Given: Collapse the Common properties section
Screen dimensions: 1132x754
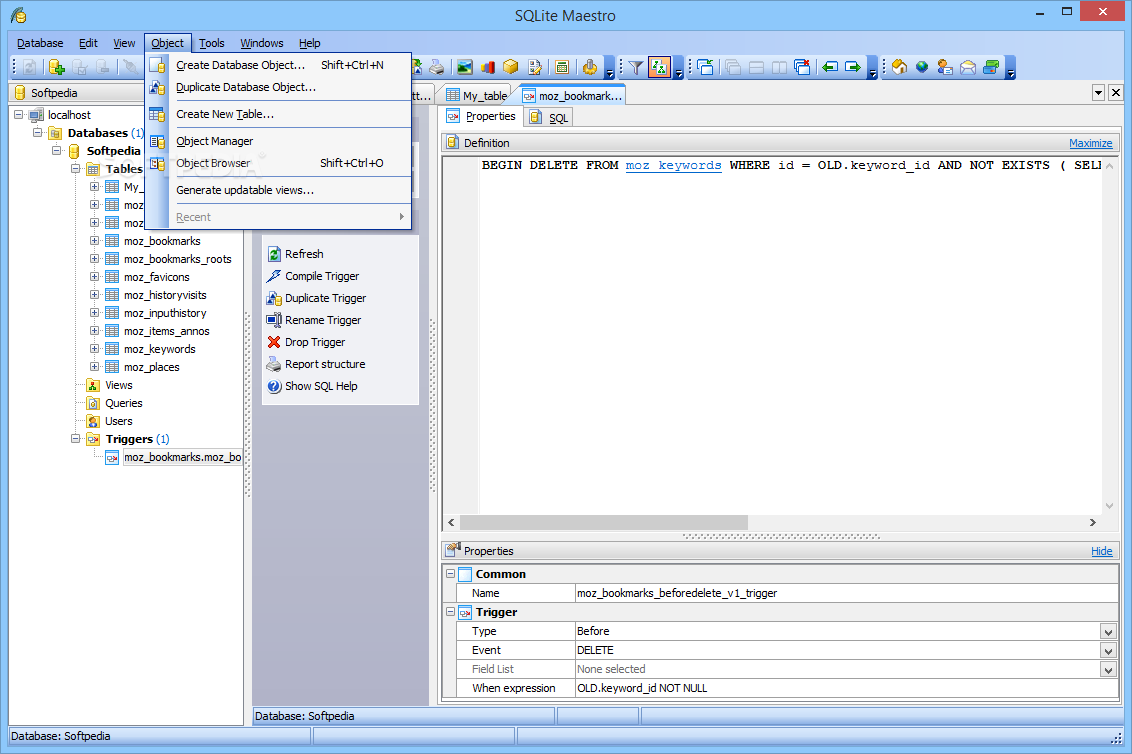Looking at the screenshot, I should [450, 574].
